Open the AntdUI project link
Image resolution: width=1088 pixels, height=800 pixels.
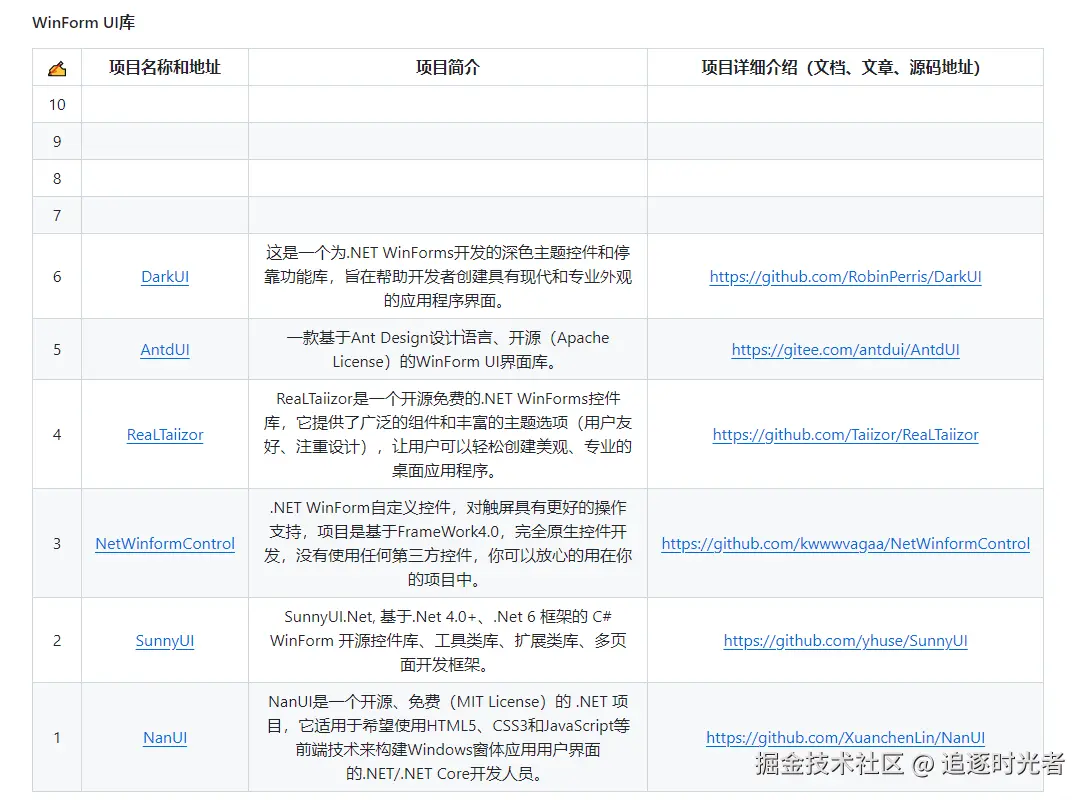click(165, 350)
